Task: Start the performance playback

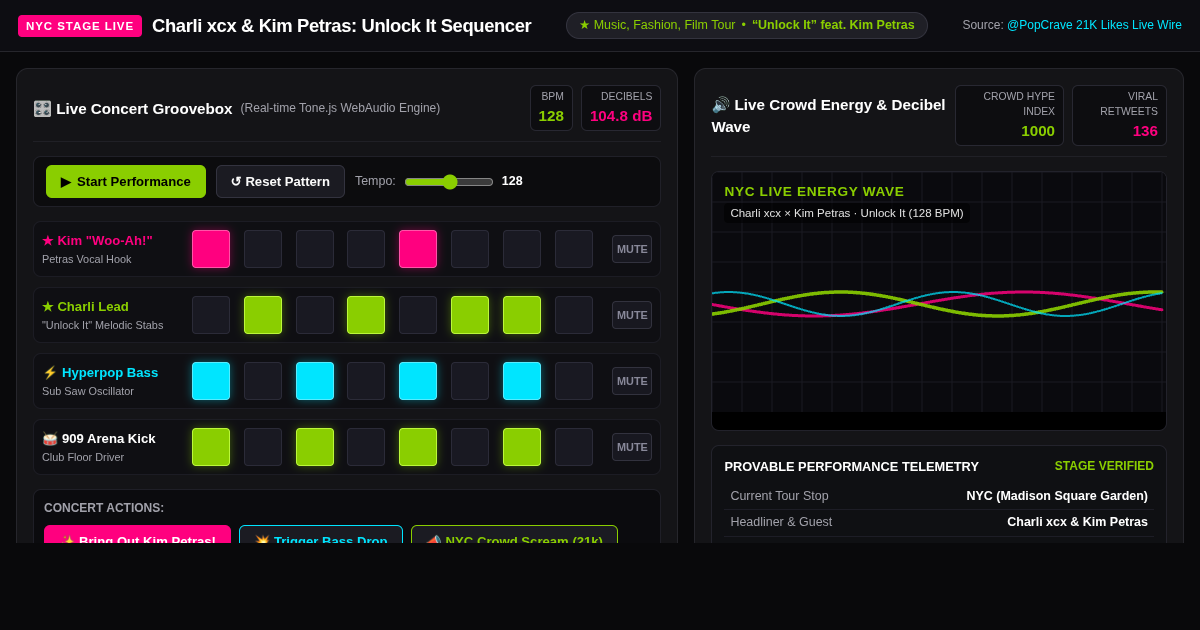Action: pyautogui.click(x=126, y=181)
